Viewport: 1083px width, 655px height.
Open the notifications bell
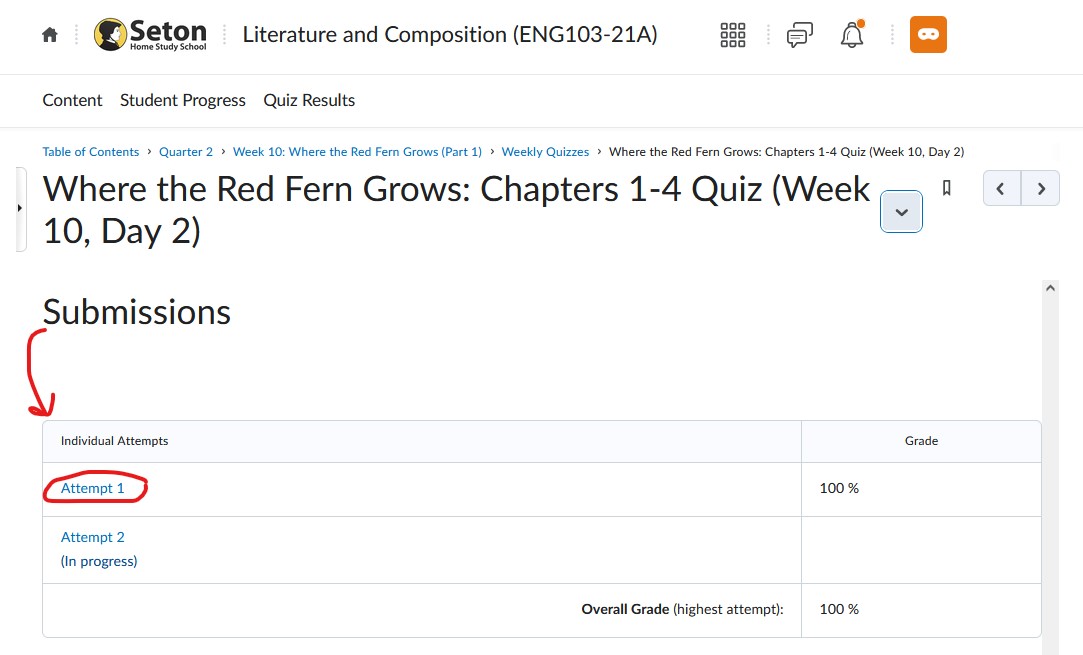(852, 35)
